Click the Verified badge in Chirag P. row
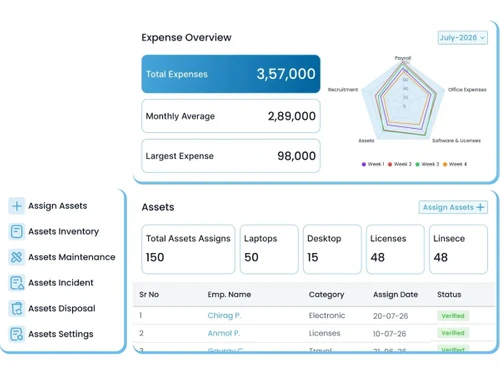 coord(453,316)
